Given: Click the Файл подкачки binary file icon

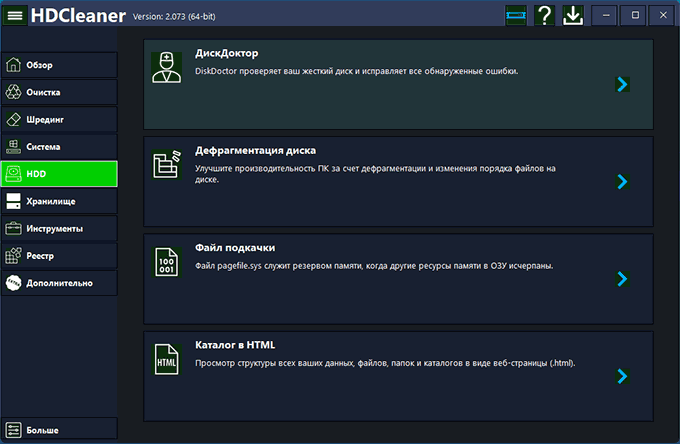Looking at the screenshot, I should (166, 264).
